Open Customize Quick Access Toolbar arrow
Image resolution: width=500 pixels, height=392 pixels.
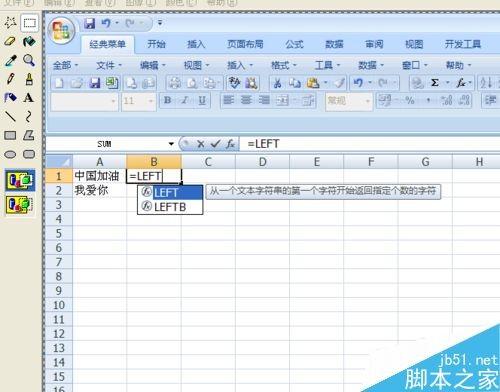[x=160, y=24]
